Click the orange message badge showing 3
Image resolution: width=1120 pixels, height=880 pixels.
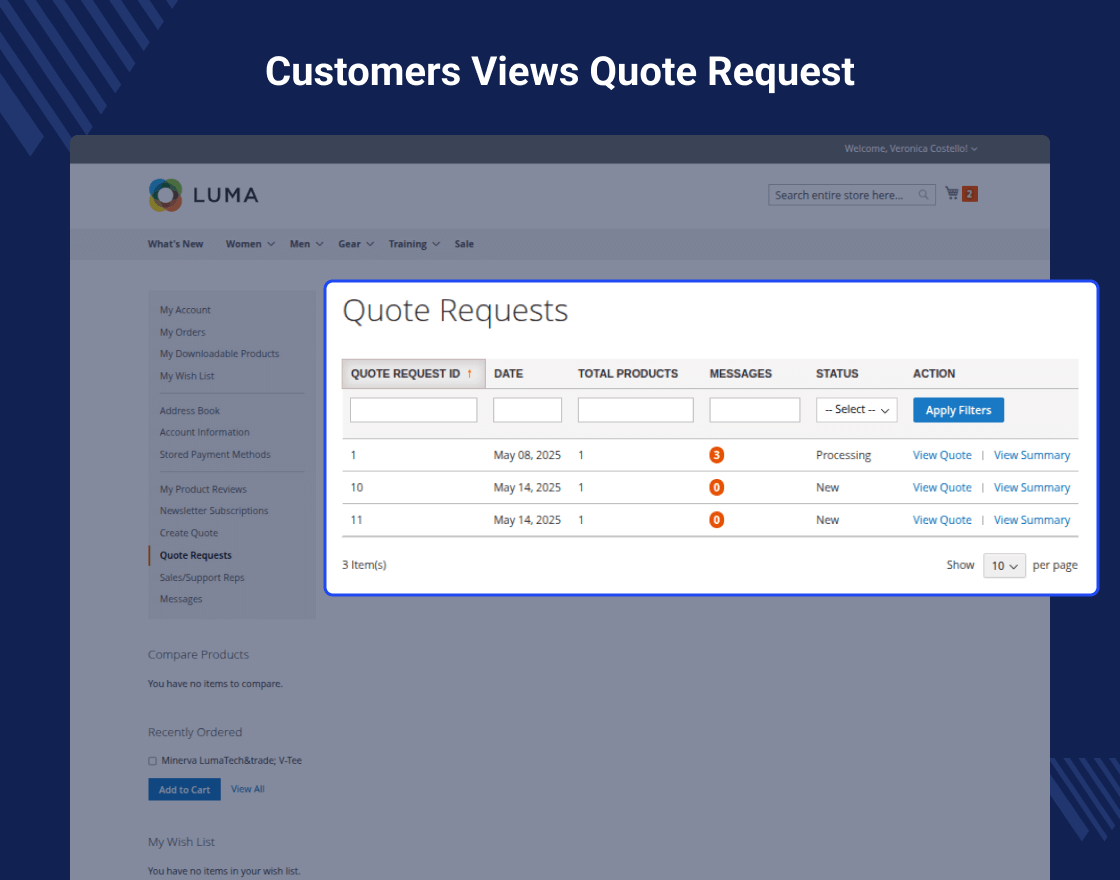(716, 455)
